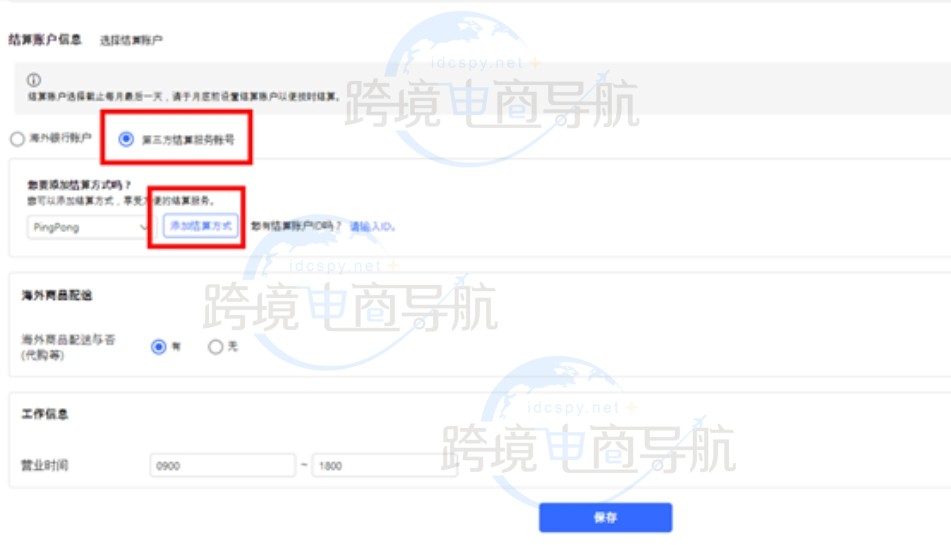
Task: Focus the business start time field 0900
Action: coord(223,466)
